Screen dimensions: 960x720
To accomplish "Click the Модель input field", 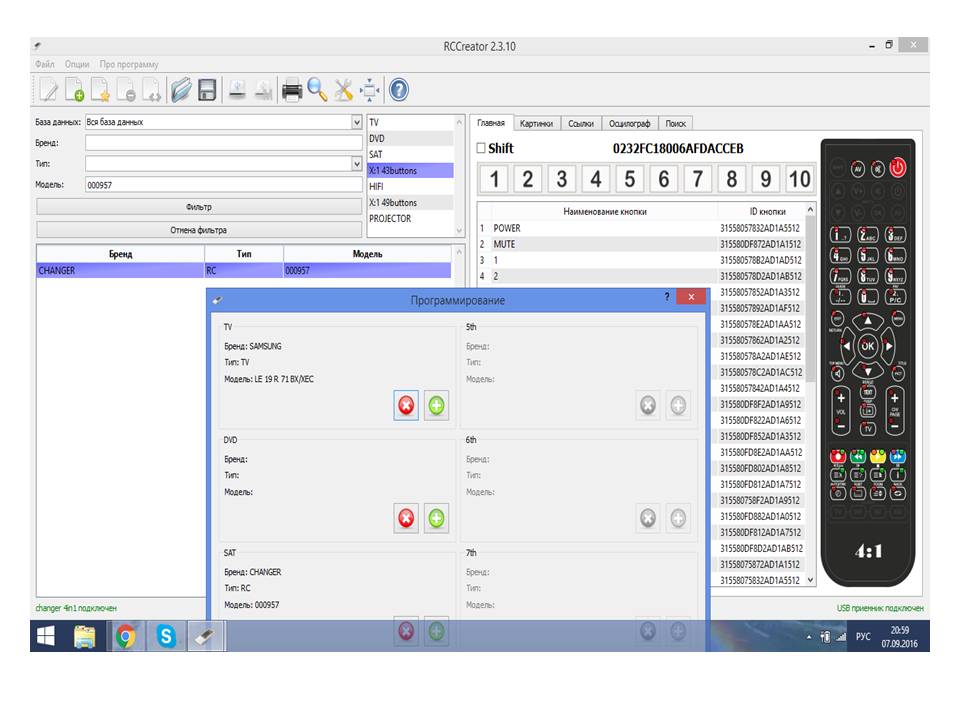I will (x=223, y=185).
